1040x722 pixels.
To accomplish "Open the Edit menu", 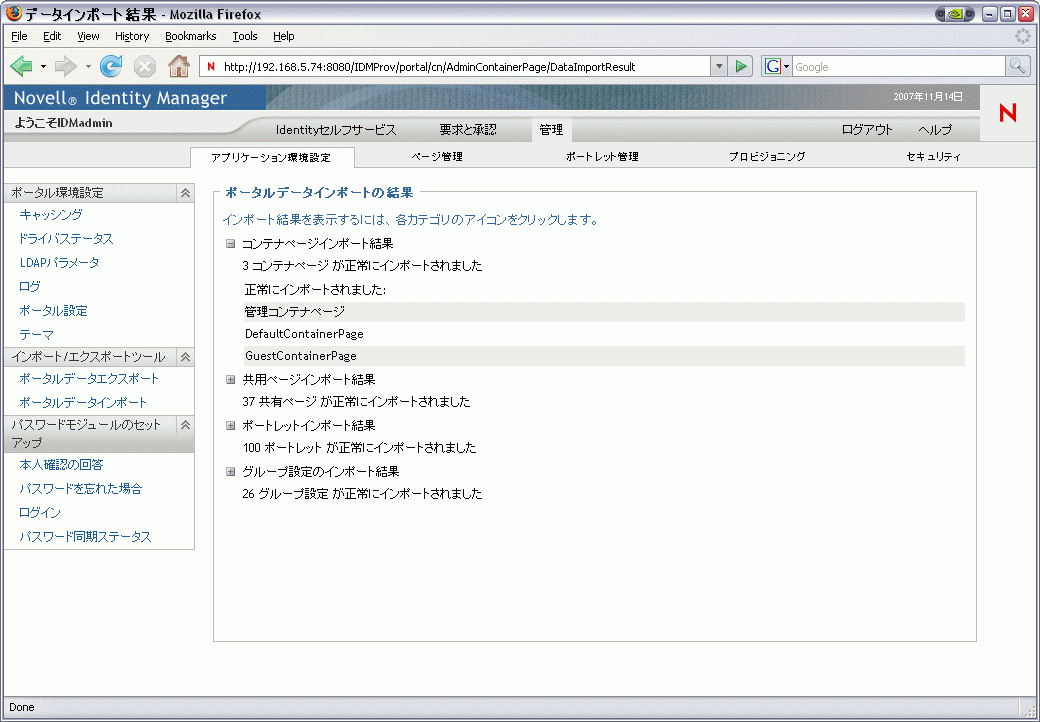I will click(x=52, y=36).
